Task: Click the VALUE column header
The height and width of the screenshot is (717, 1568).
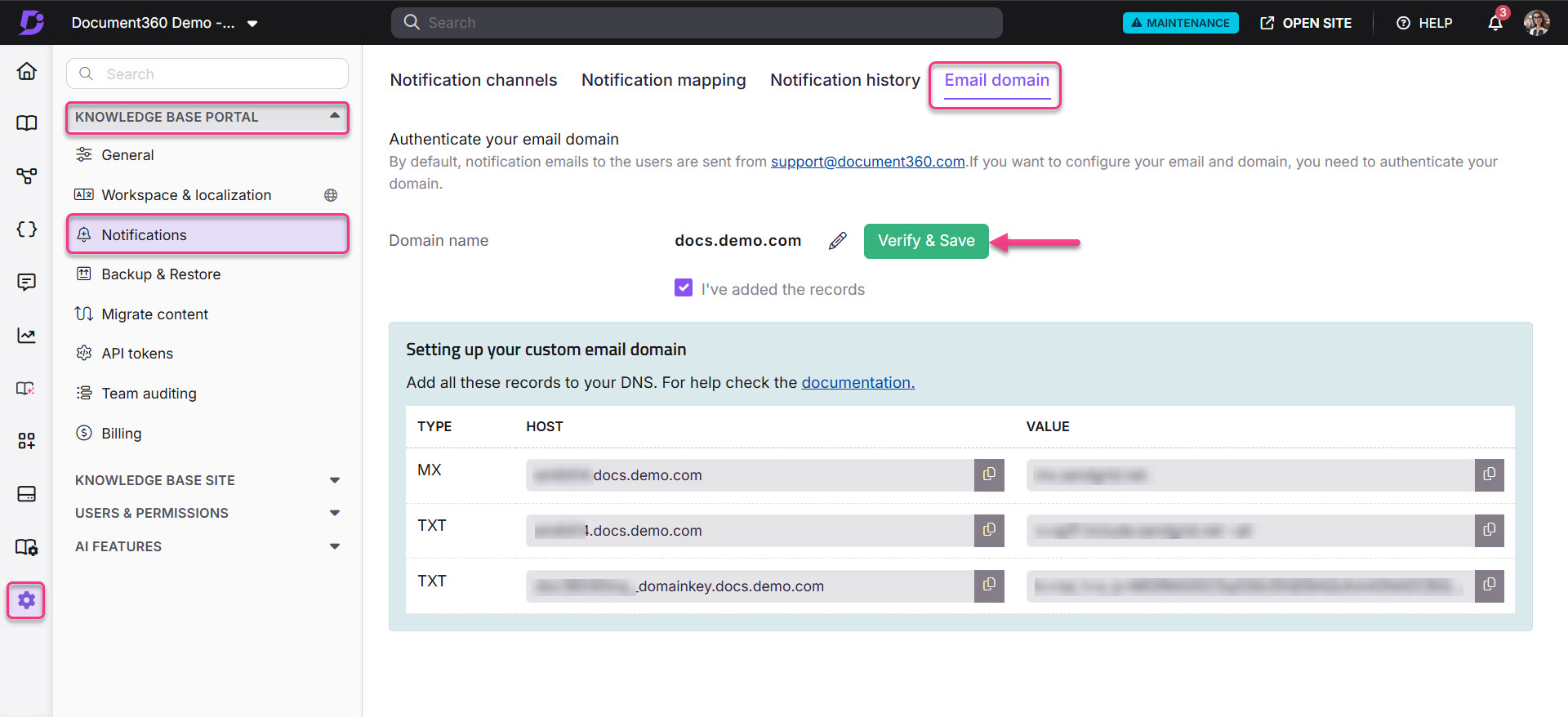Action: 1048,426
